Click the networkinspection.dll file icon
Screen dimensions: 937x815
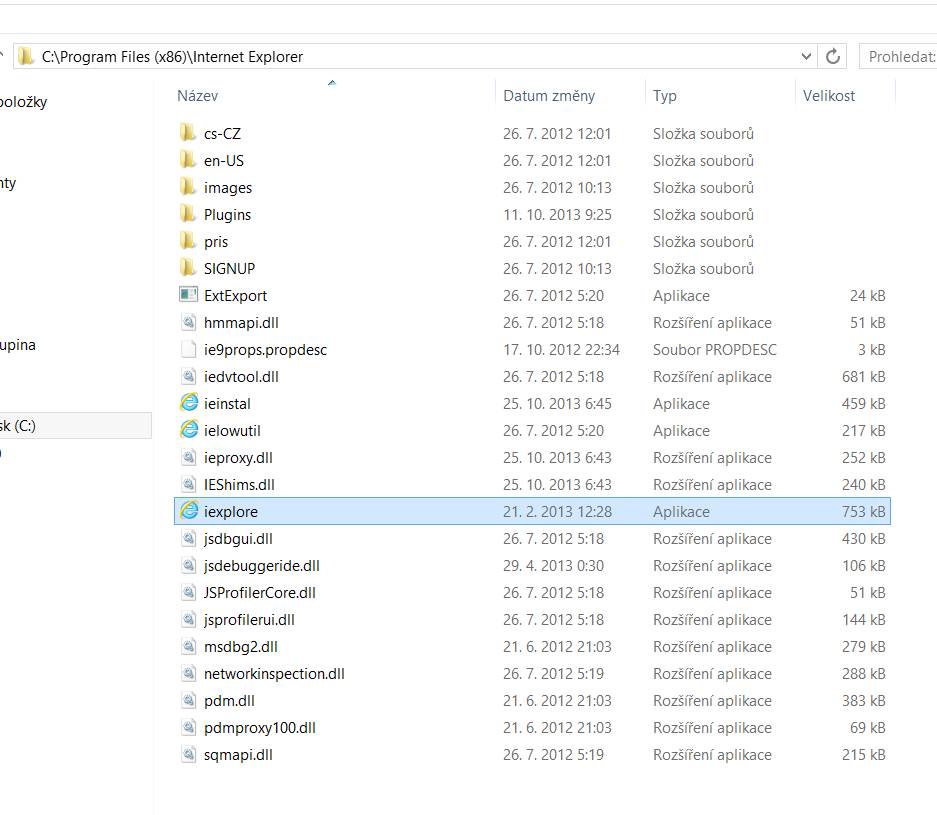tap(188, 673)
